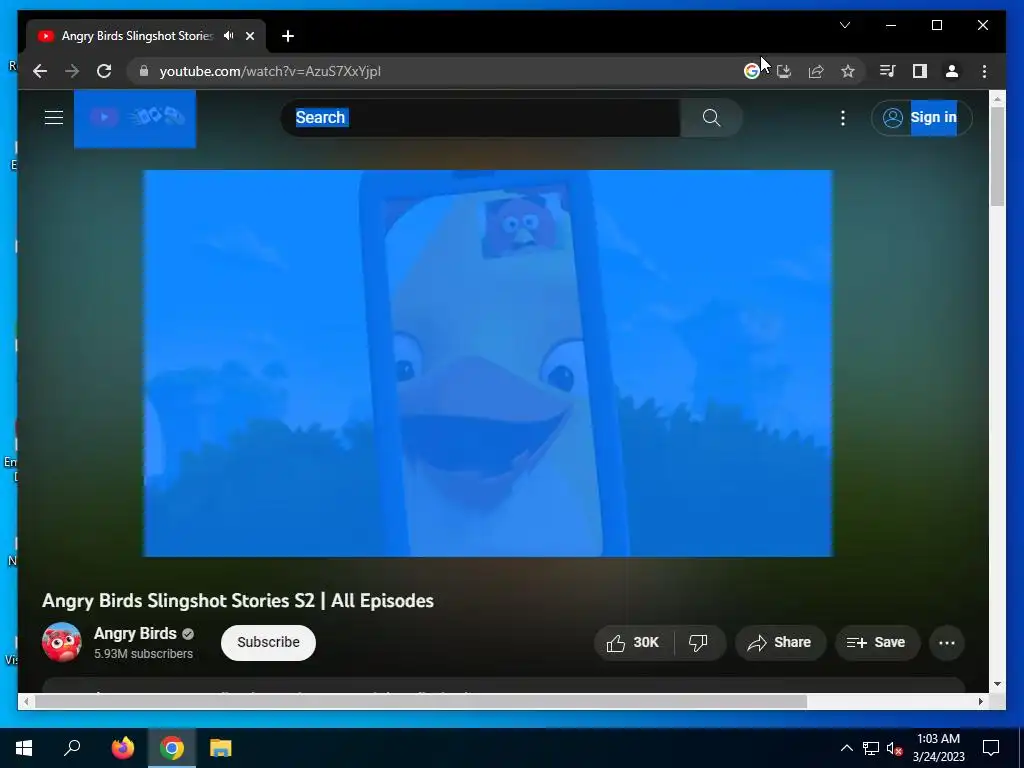Share this page from address bar

[x=816, y=71]
